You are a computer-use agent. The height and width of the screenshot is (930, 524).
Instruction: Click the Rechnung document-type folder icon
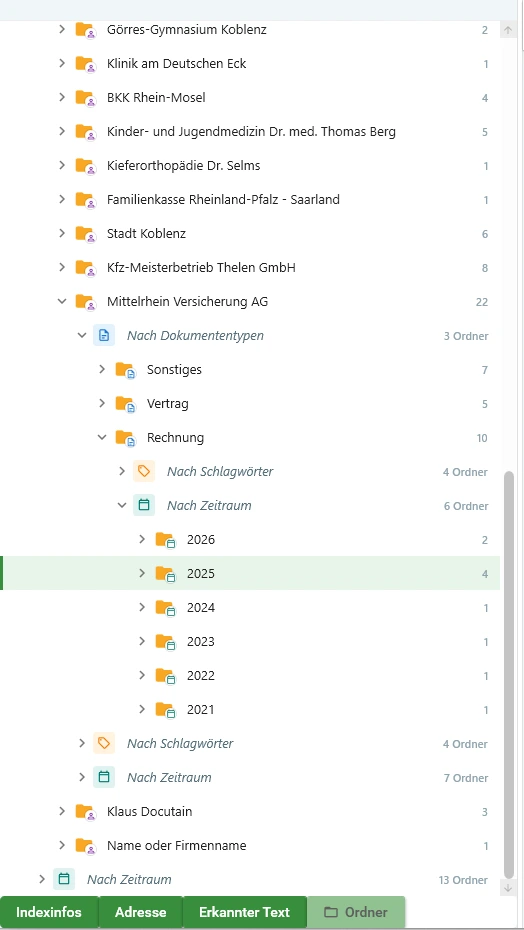125,438
